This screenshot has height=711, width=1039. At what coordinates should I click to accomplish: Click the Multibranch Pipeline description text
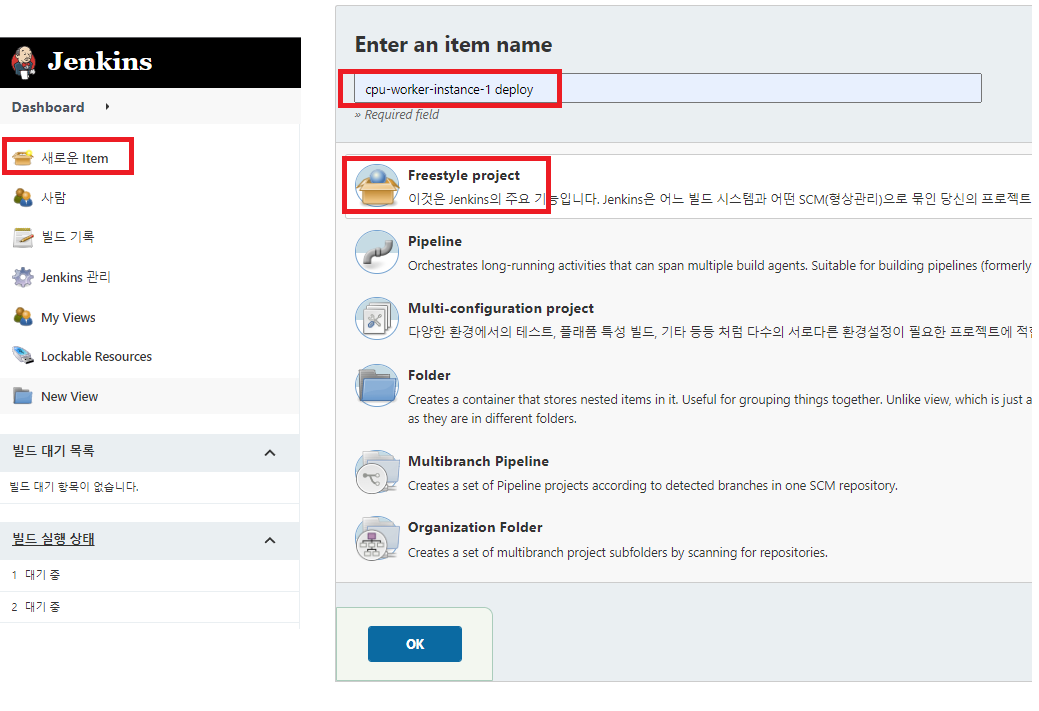[653, 486]
